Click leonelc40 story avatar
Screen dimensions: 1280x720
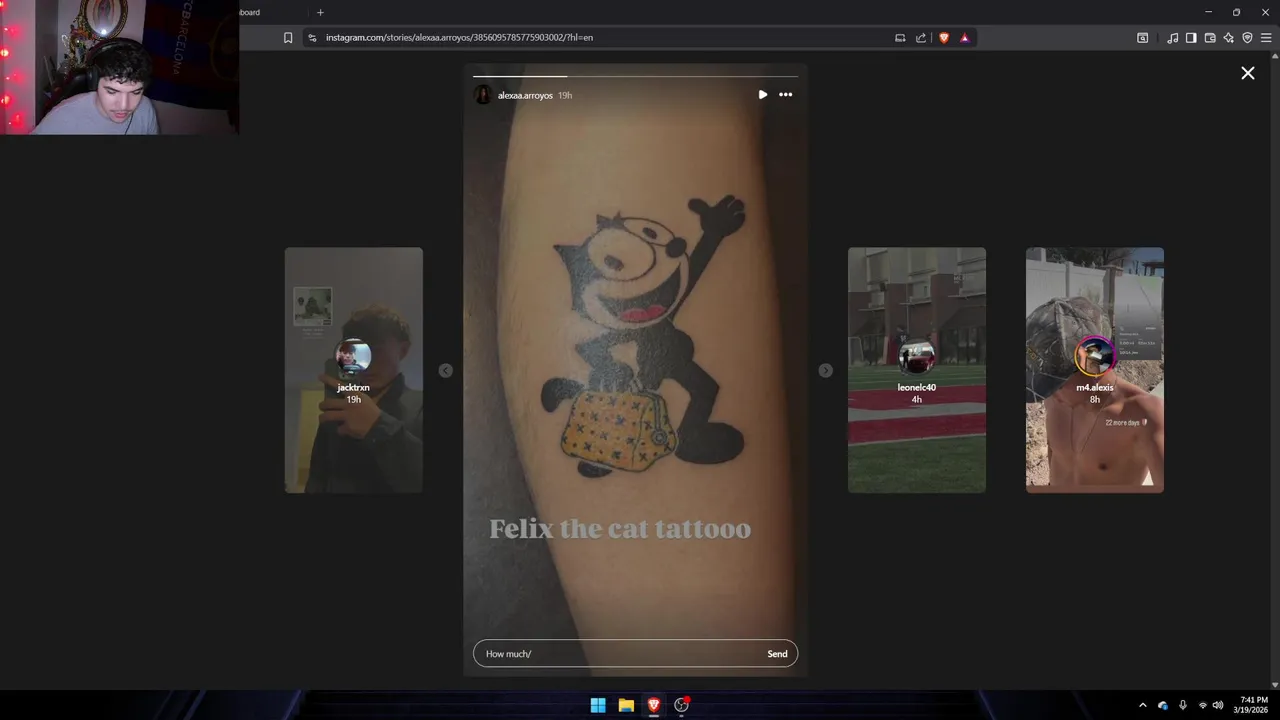917,357
